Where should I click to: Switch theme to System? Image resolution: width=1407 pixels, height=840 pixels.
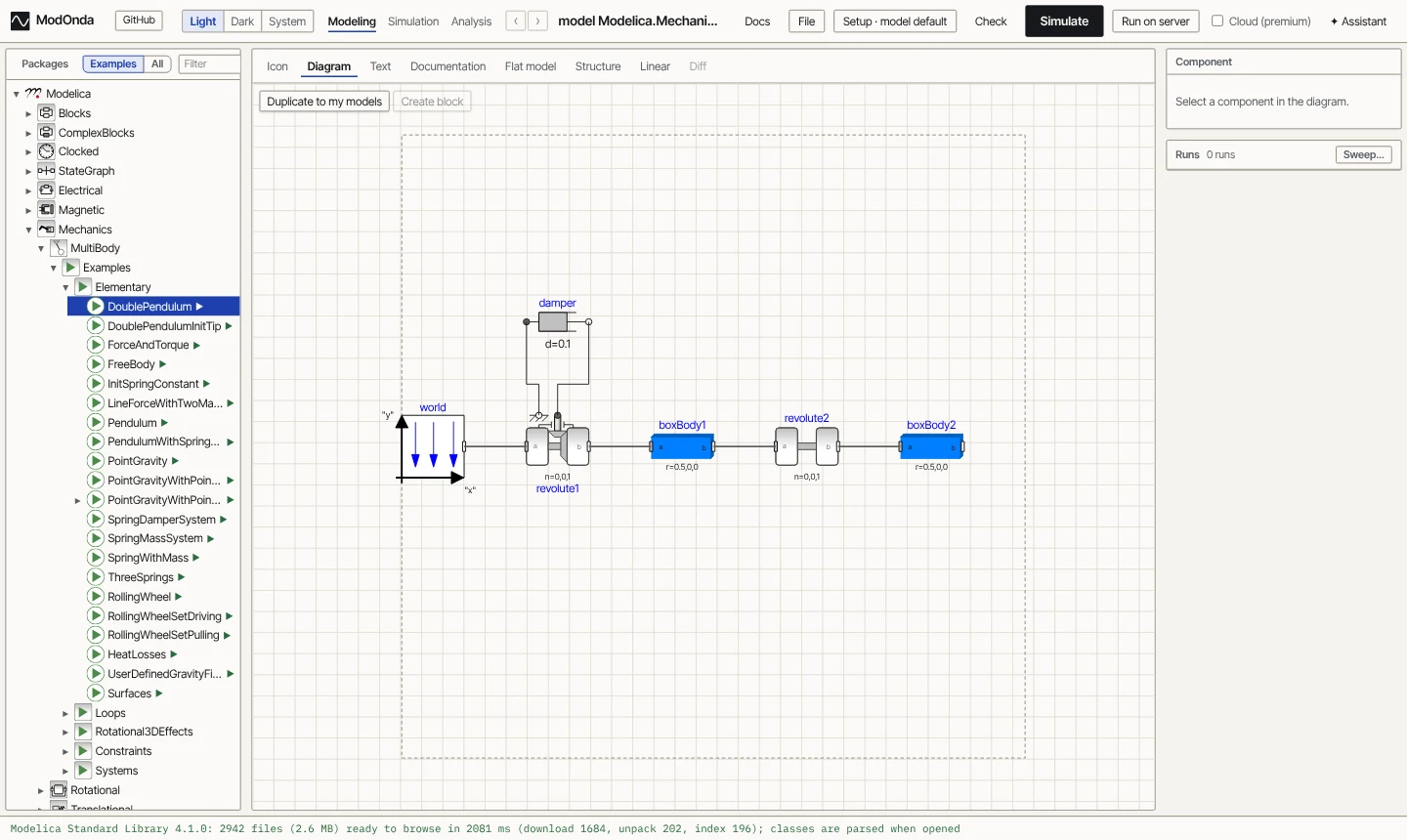tap(287, 21)
